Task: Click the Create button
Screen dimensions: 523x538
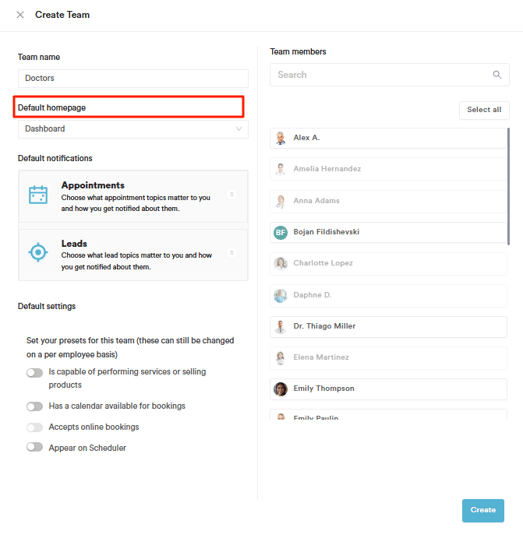Action: (x=483, y=510)
